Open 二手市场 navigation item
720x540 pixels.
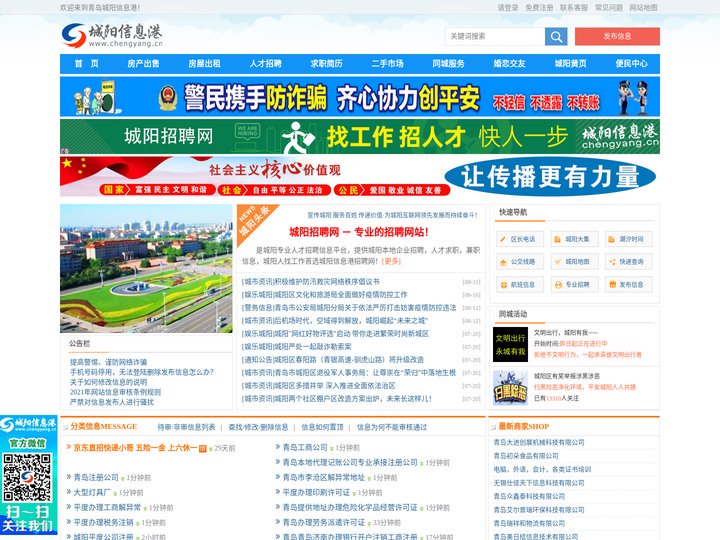(x=388, y=64)
